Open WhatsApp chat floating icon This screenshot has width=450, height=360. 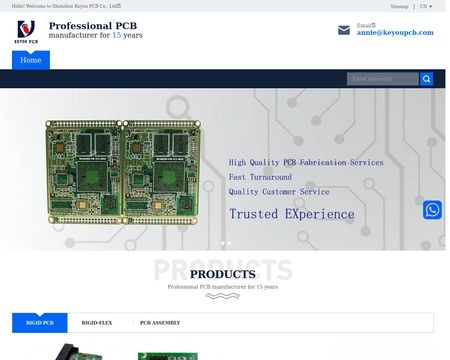(432, 210)
